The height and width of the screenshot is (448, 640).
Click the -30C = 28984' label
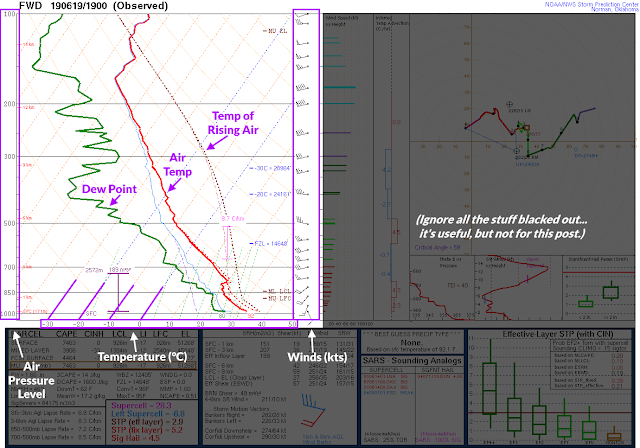[x=270, y=168]
